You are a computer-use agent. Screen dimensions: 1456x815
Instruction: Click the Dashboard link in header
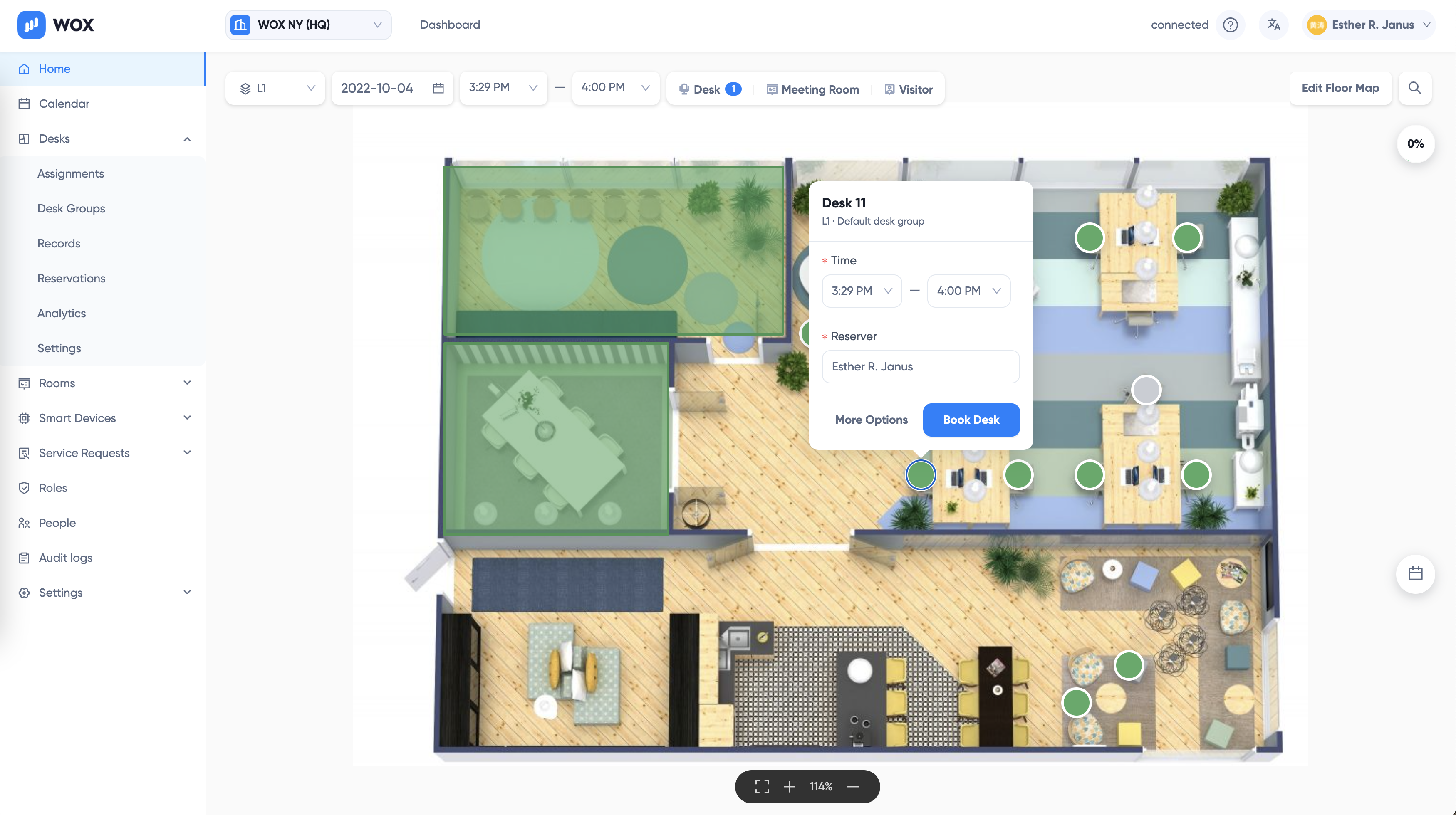point(450,25)
